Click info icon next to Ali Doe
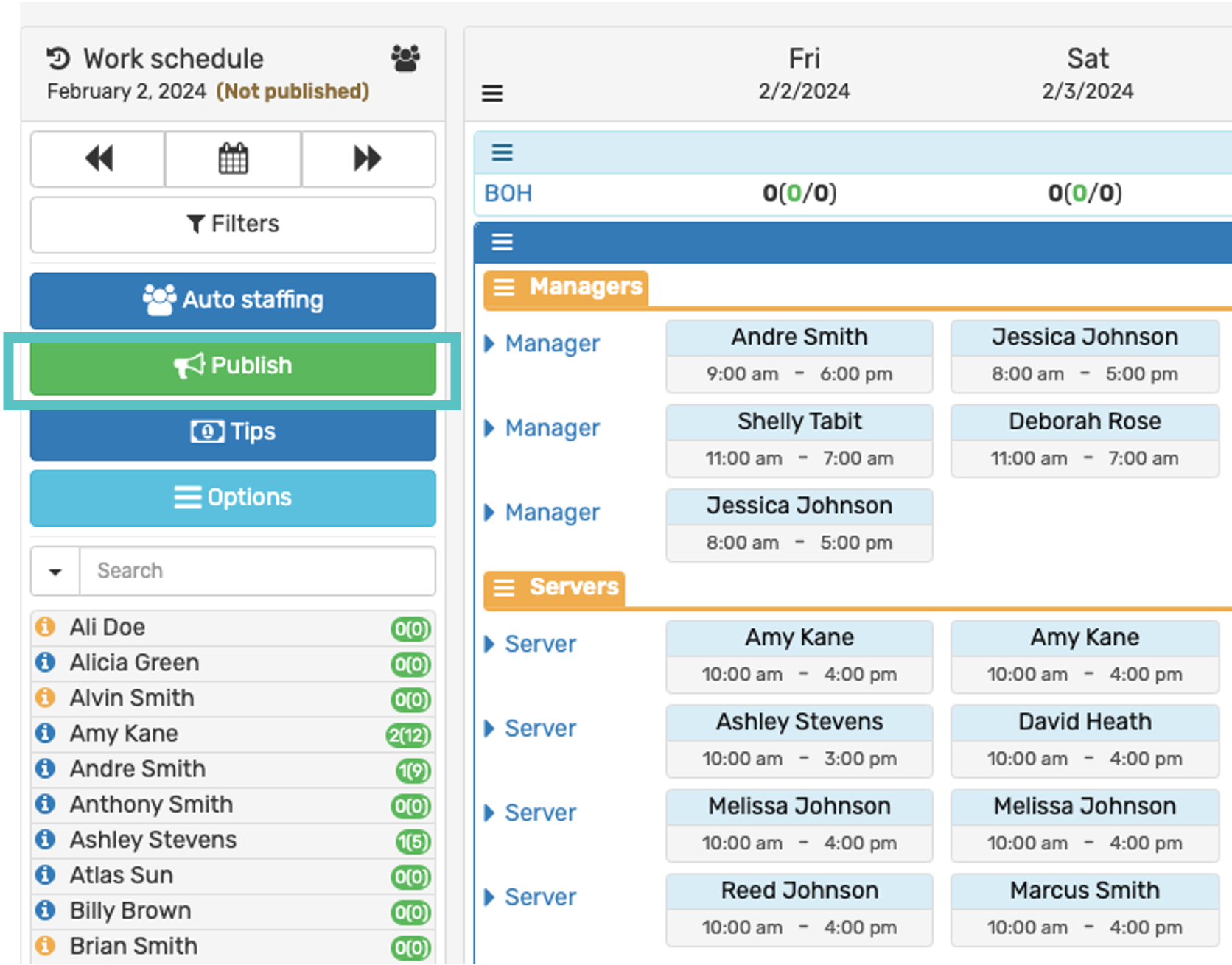This screenshot has height=965, width=1232. 46,627
